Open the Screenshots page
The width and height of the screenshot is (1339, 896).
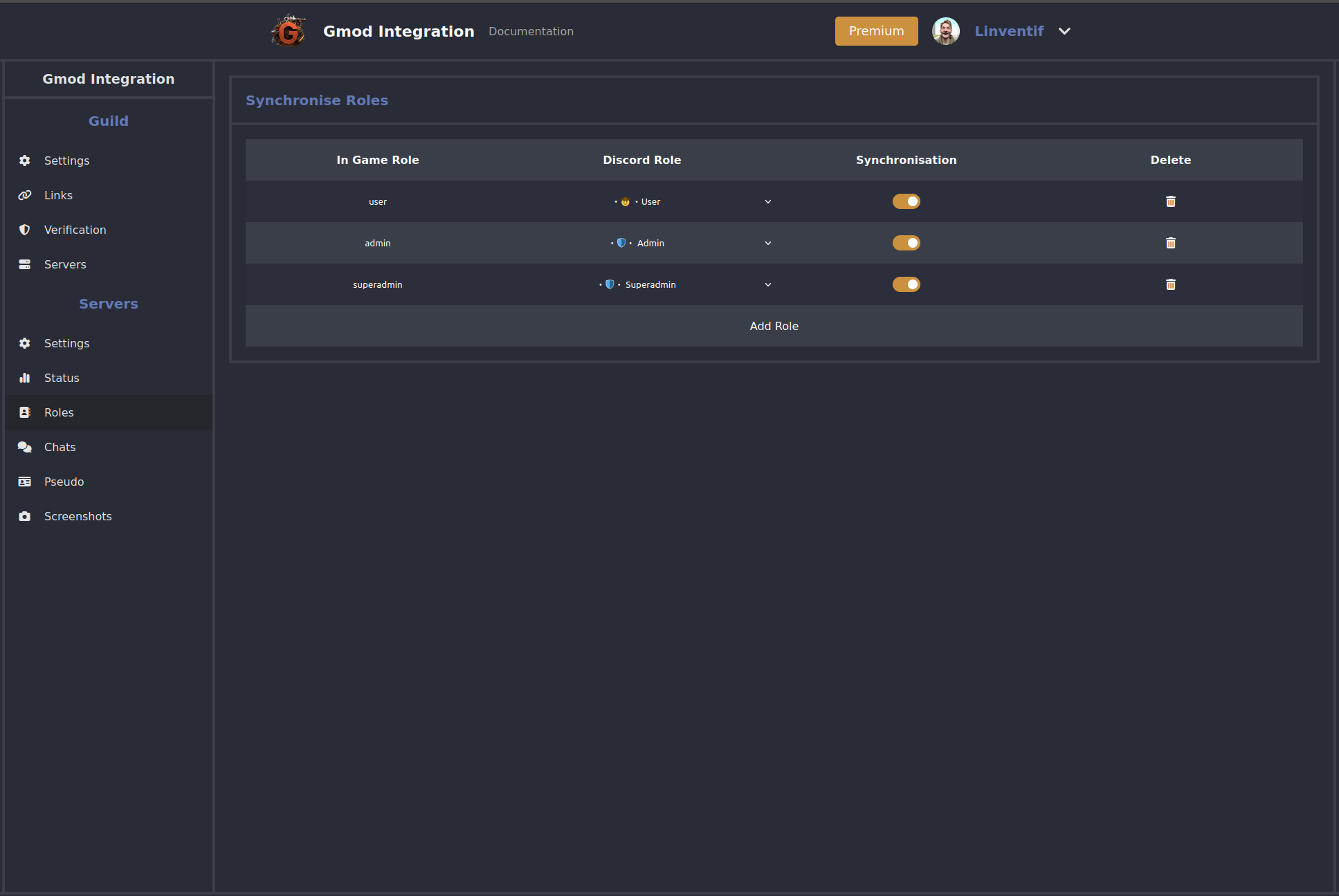(x=109, y=516)
